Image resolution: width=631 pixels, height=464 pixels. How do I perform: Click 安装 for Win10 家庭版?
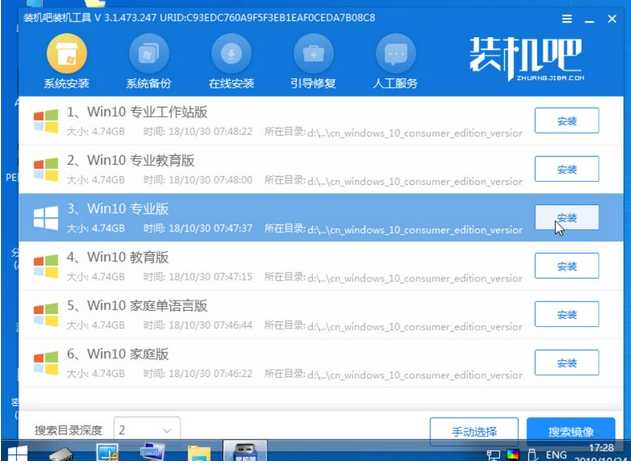567,363
